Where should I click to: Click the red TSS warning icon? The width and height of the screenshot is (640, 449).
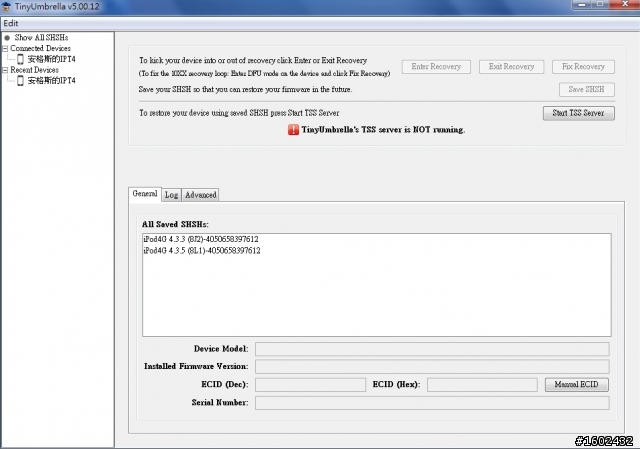[293, 130]
